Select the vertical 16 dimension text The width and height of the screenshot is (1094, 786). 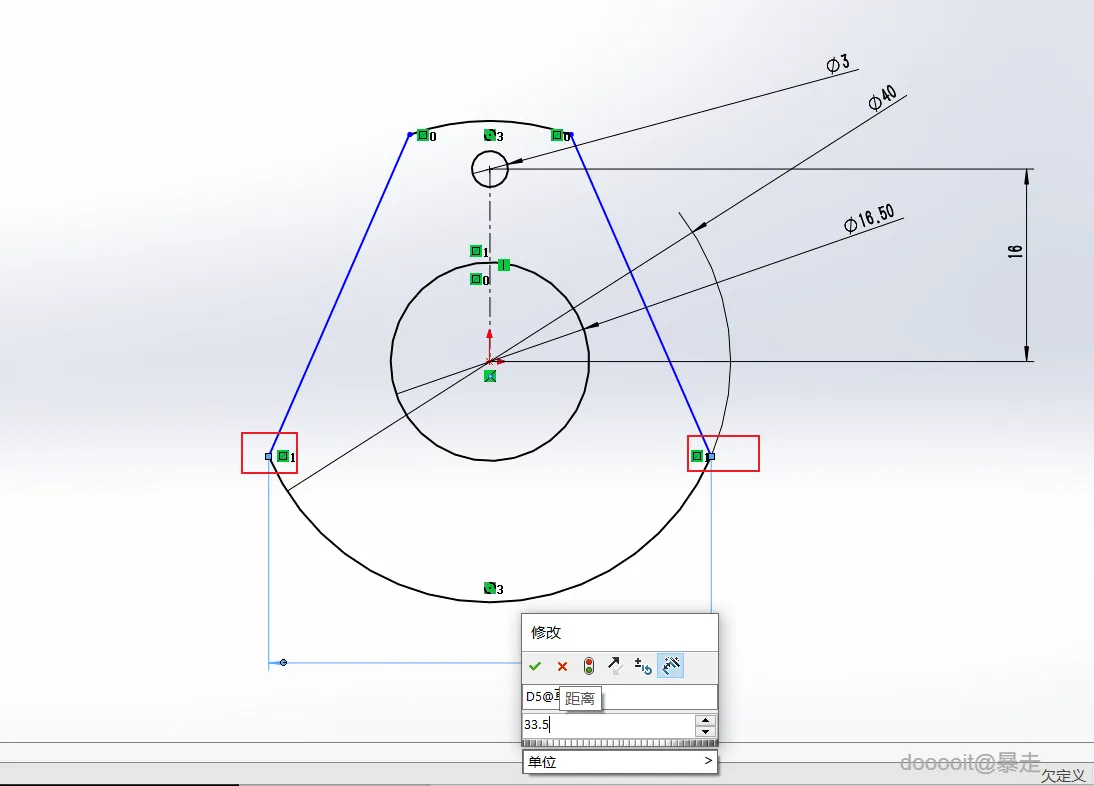[x=1015, y=251]
